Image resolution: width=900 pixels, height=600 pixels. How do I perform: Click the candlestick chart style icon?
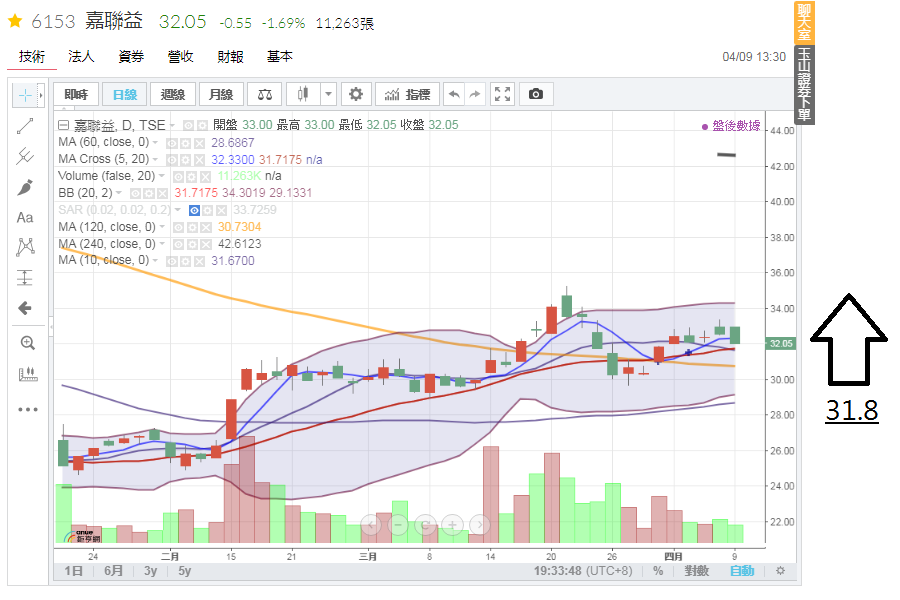(302, 94)
